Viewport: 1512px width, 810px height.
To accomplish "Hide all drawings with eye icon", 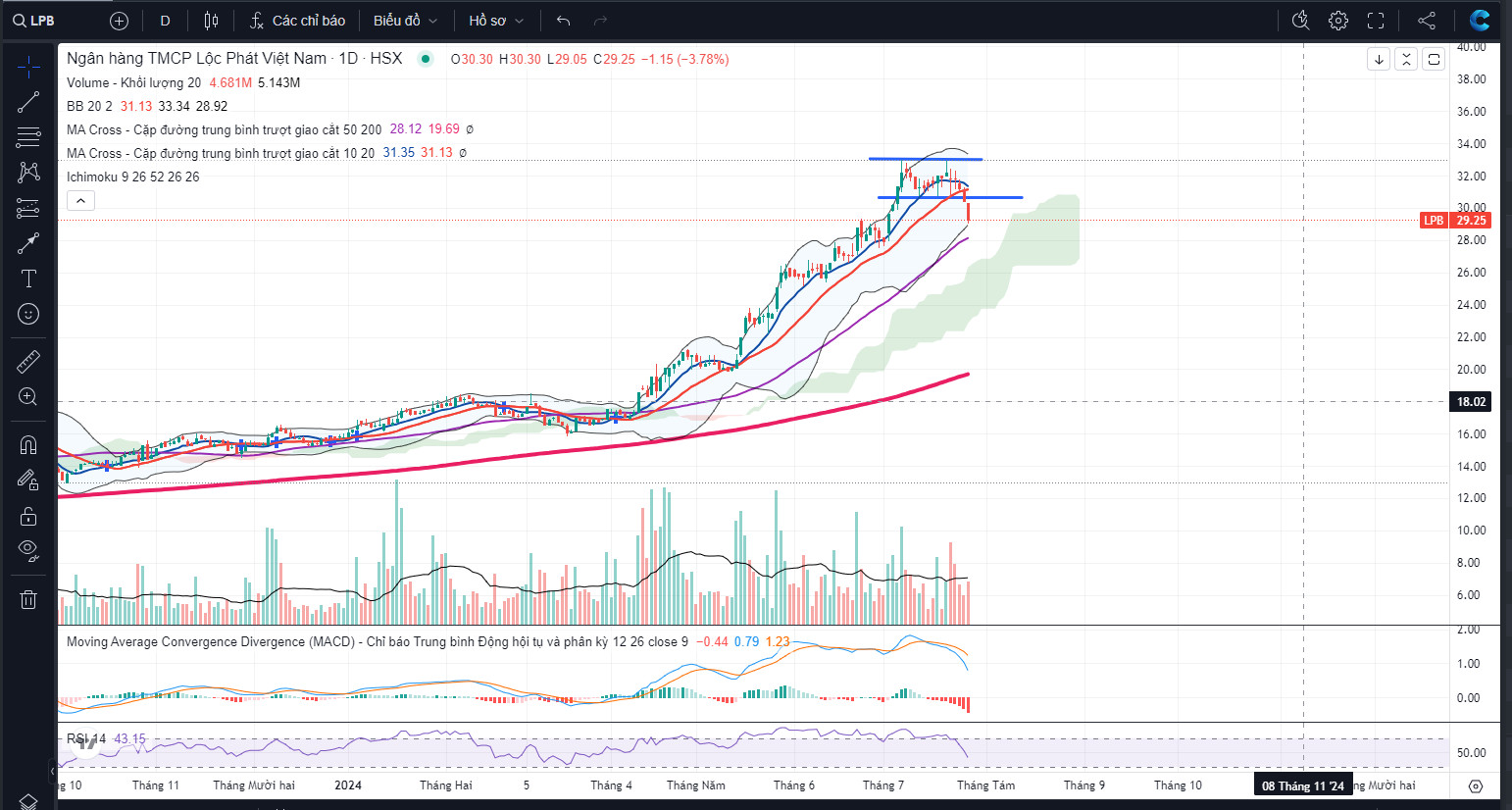I will pyautogui.click(x=28, y=550).
